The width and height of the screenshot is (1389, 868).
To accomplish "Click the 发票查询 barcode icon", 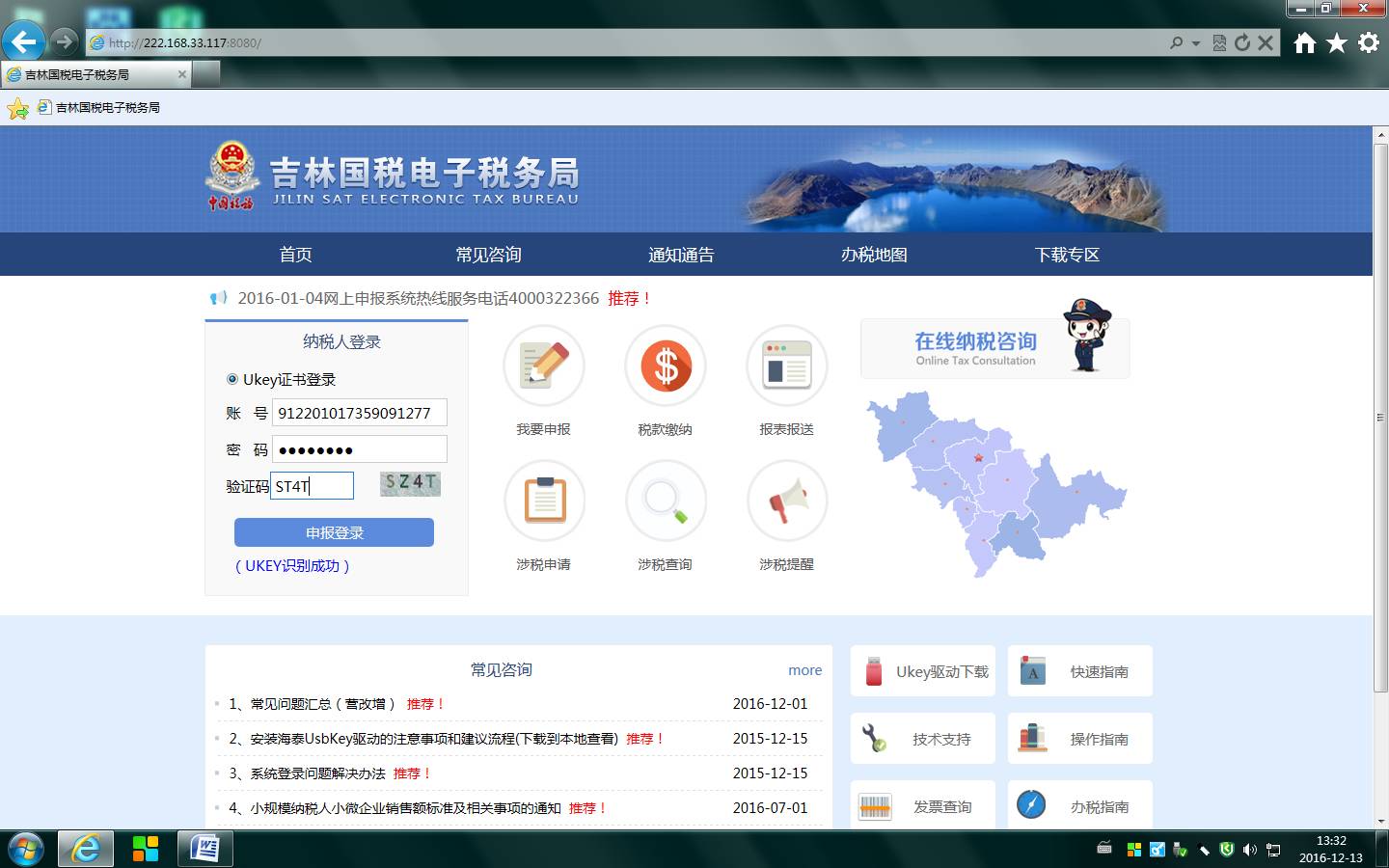I will pos(875,806).
